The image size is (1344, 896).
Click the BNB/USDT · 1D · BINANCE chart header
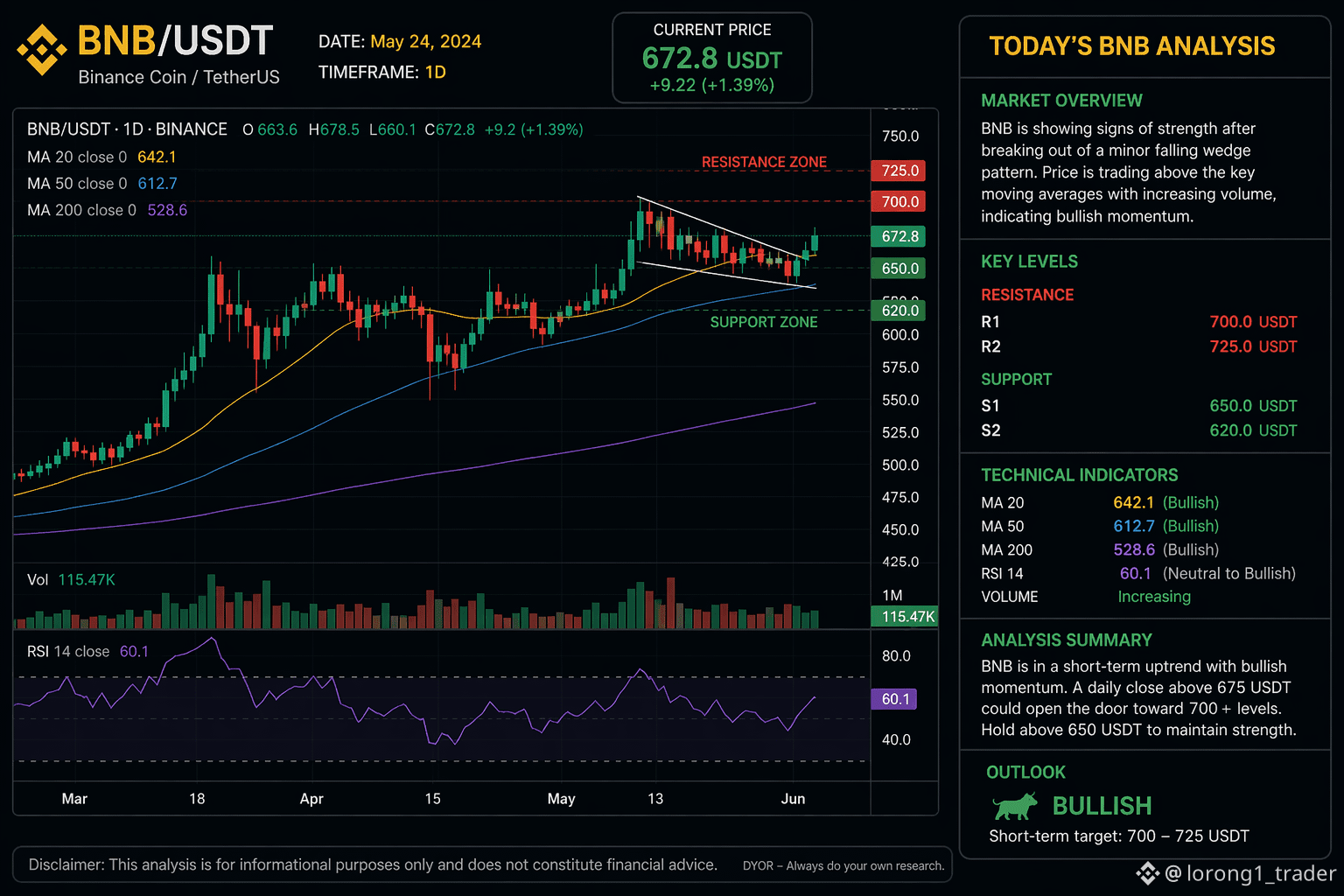pos(127,129)
